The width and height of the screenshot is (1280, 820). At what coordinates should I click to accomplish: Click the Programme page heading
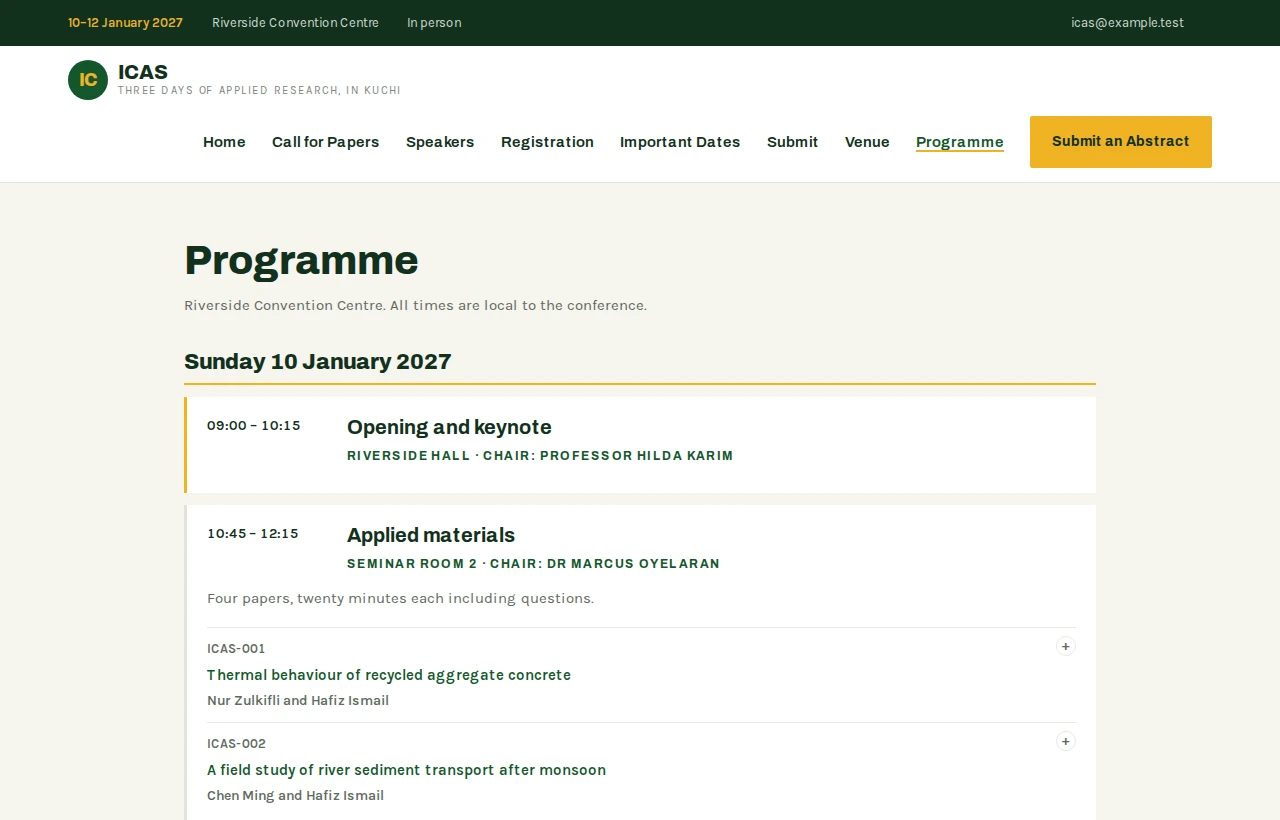click(x=301, y=260)
